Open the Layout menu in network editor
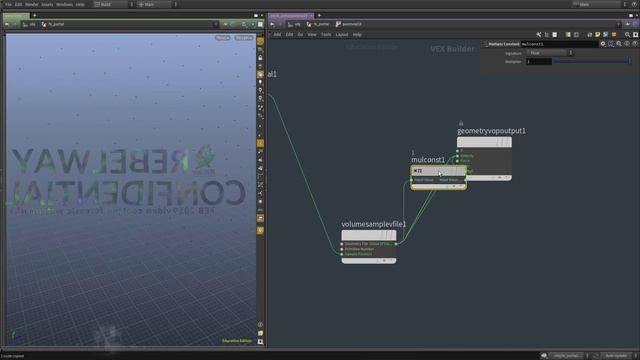The image size is (640, 360). 342,35
